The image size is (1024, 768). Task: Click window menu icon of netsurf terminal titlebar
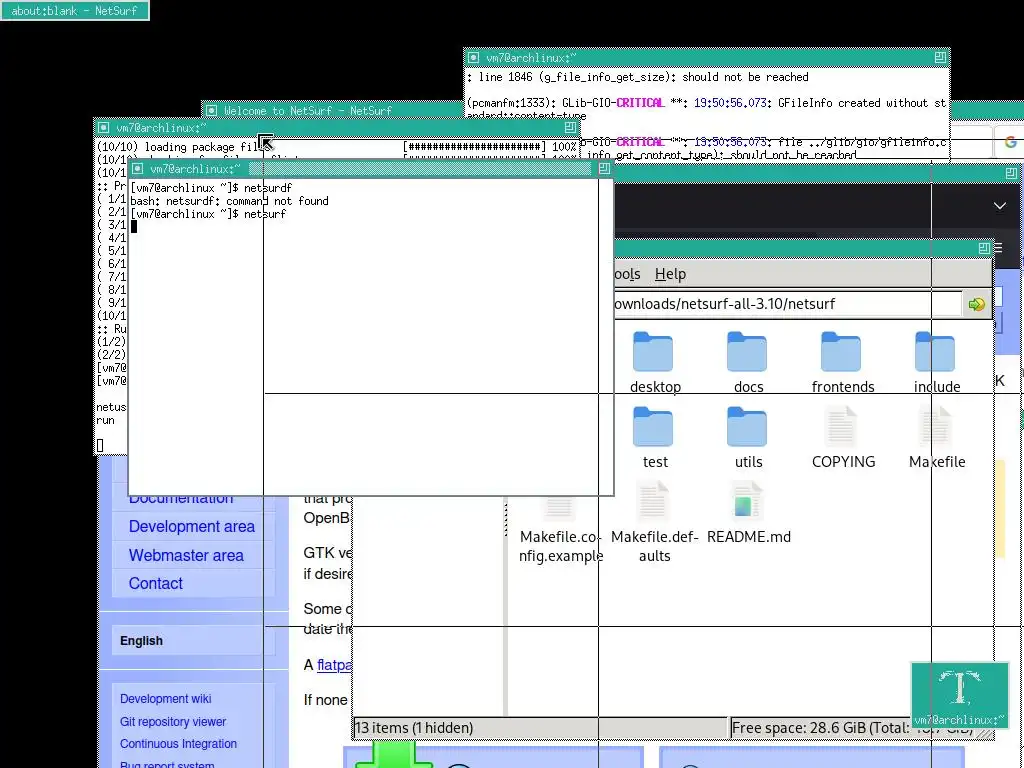coord(137,168)
